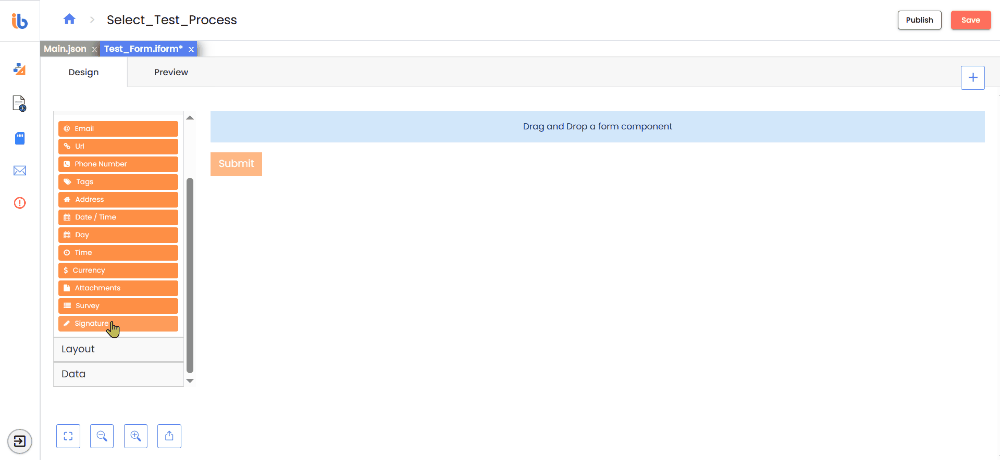Click the zoom out magnifier icon

tap(101, 436)
